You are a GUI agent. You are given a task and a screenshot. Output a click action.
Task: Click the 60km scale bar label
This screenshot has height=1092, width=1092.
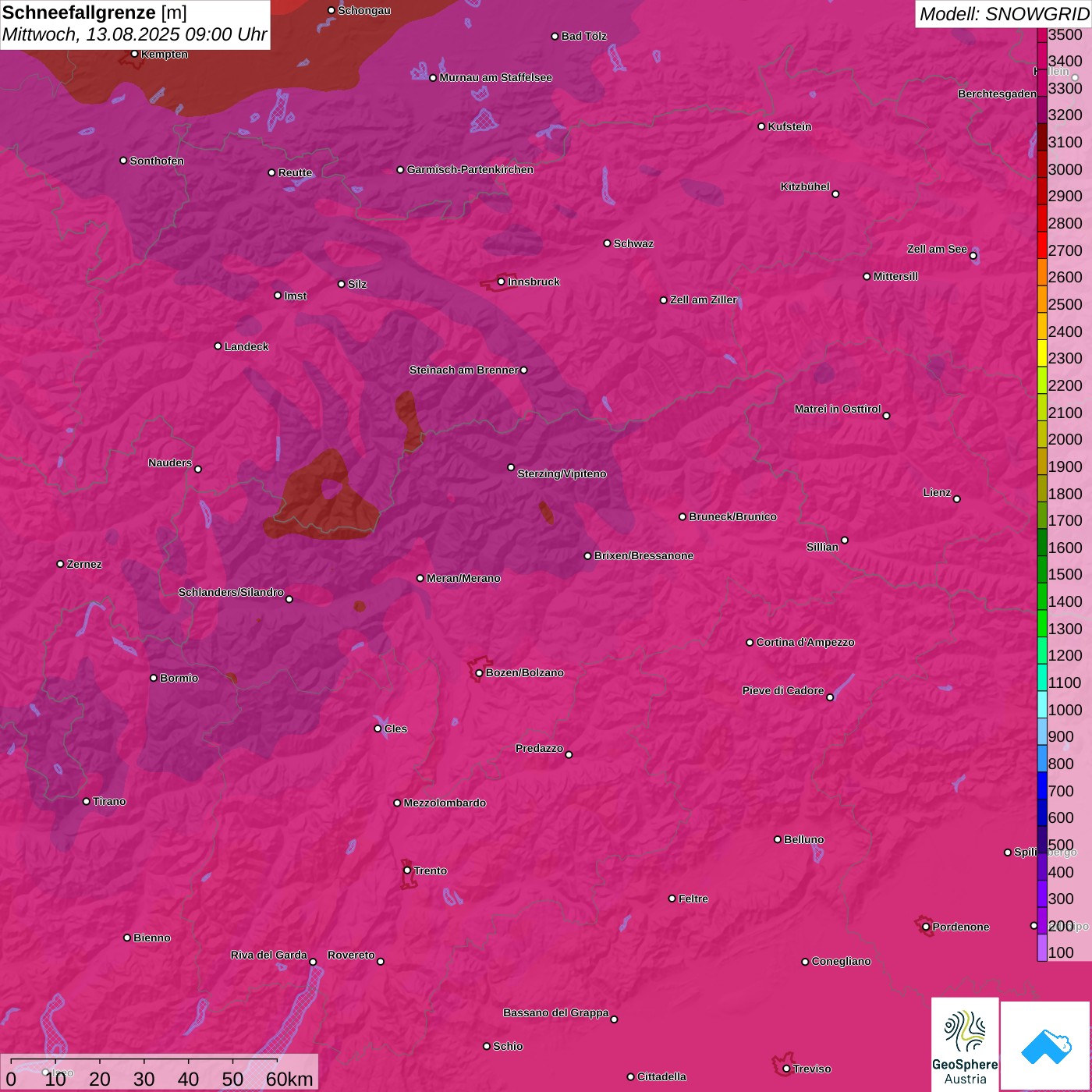[289, 1079]
